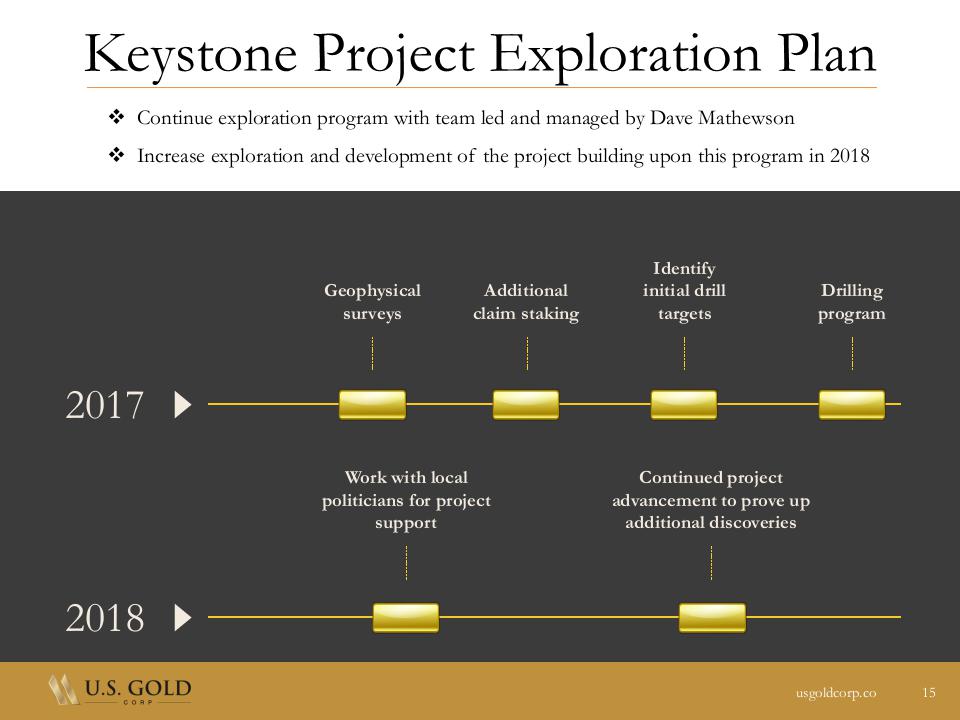Screen dimensions: 960x720
Task: Select the gold marker under Geophysical surveys
Action: click(372, 405)
